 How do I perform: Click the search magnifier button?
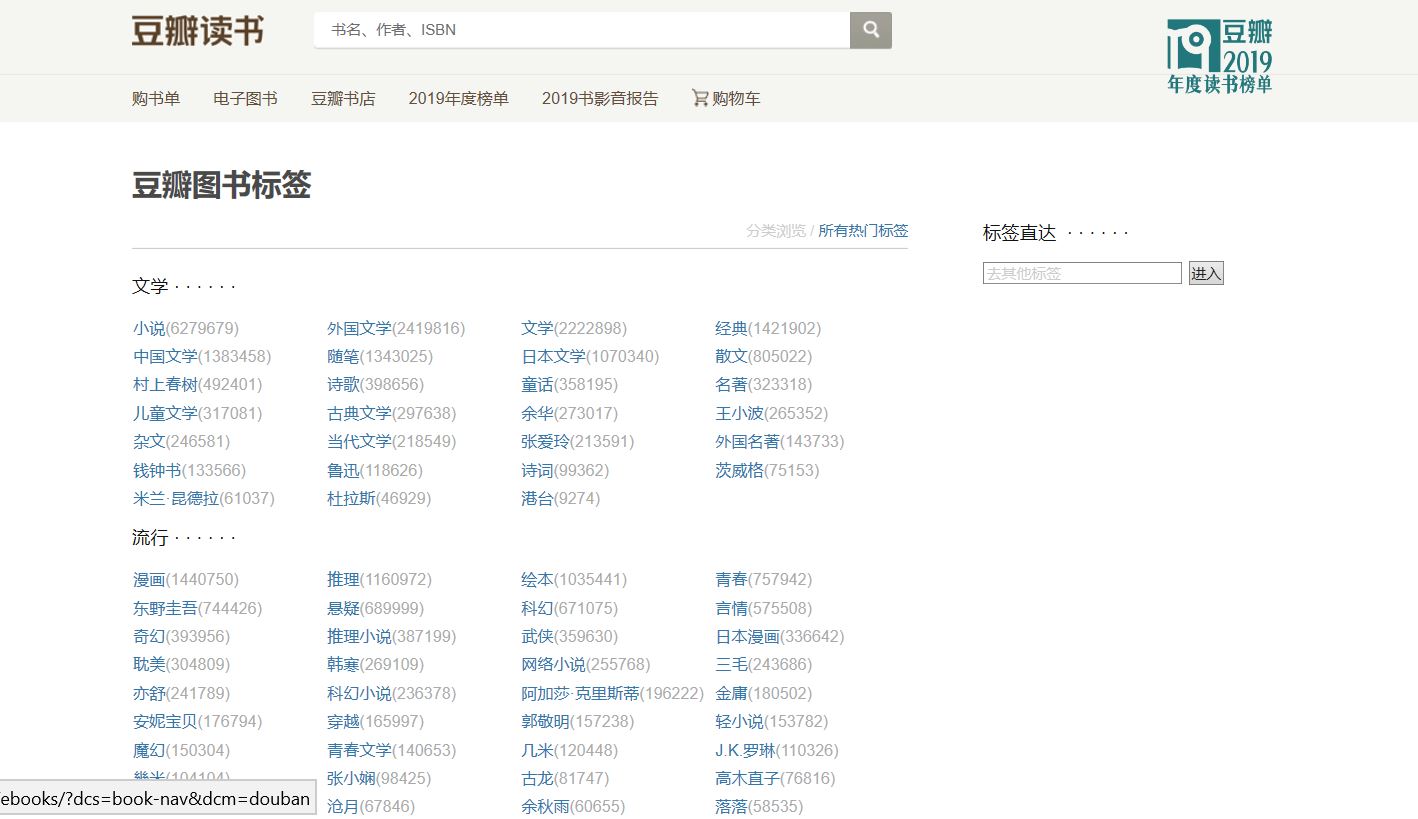coord(871,30)
